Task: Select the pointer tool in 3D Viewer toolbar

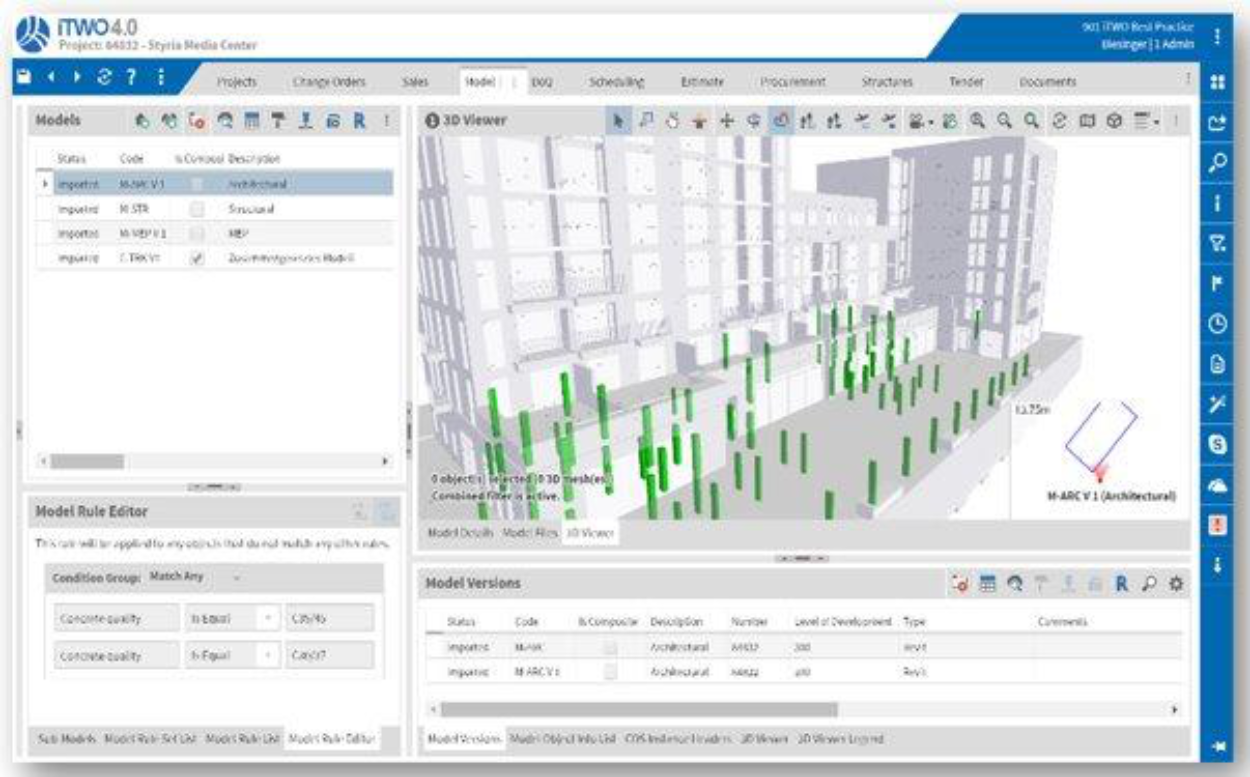Action: coord(618,121)
